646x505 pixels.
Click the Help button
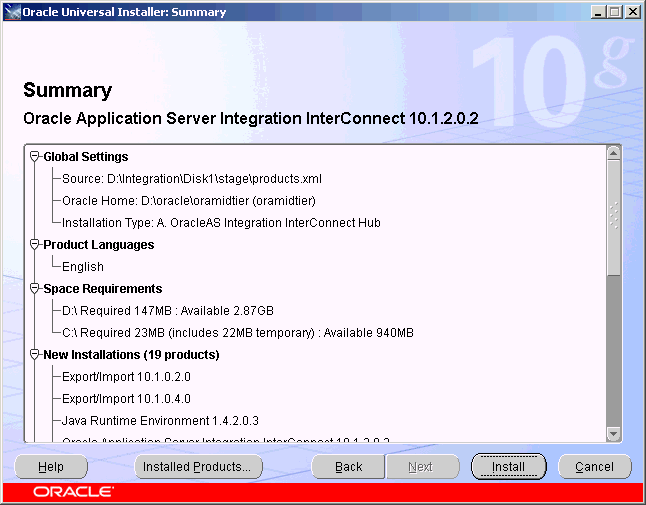pyautogui.click(x=51, y=467)
